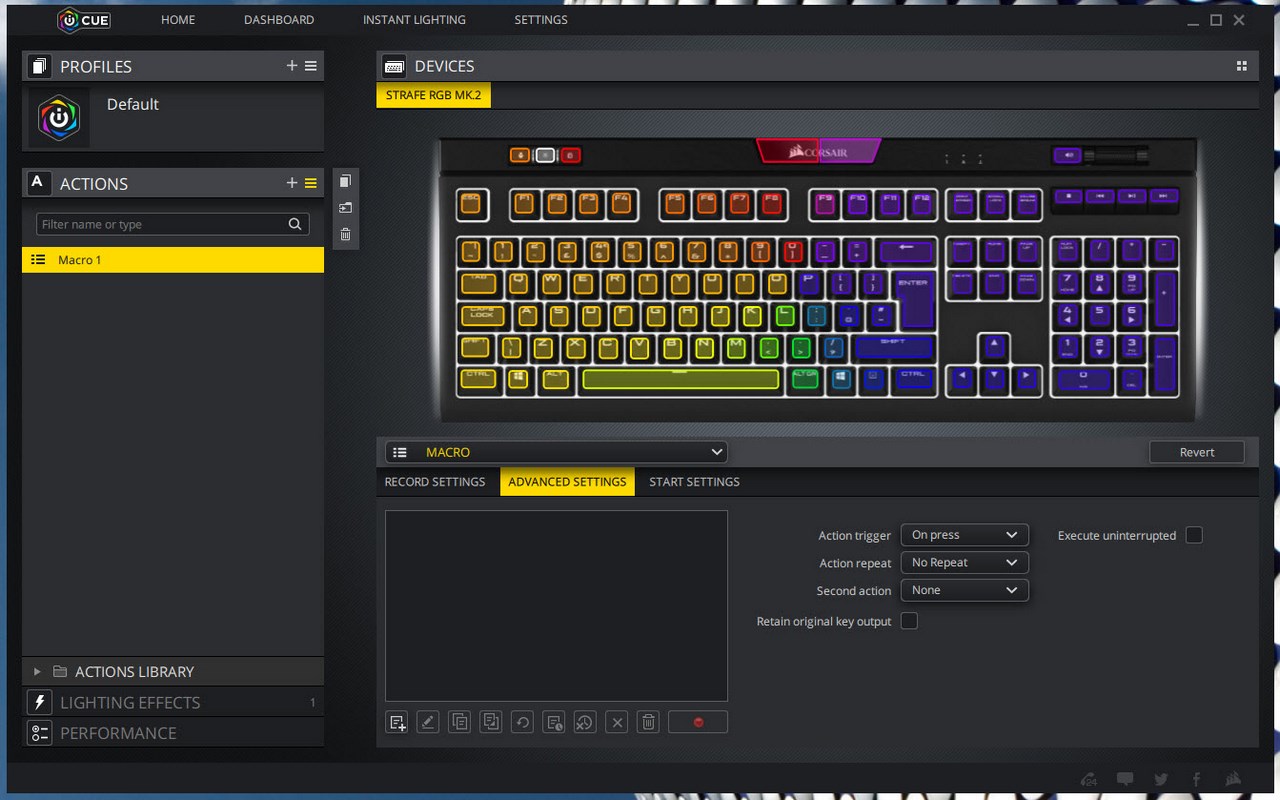Select the ADVANCED SETTINGS tab
The width and height of the screenshot is (1280, 800).
click(x=567, y=481)
